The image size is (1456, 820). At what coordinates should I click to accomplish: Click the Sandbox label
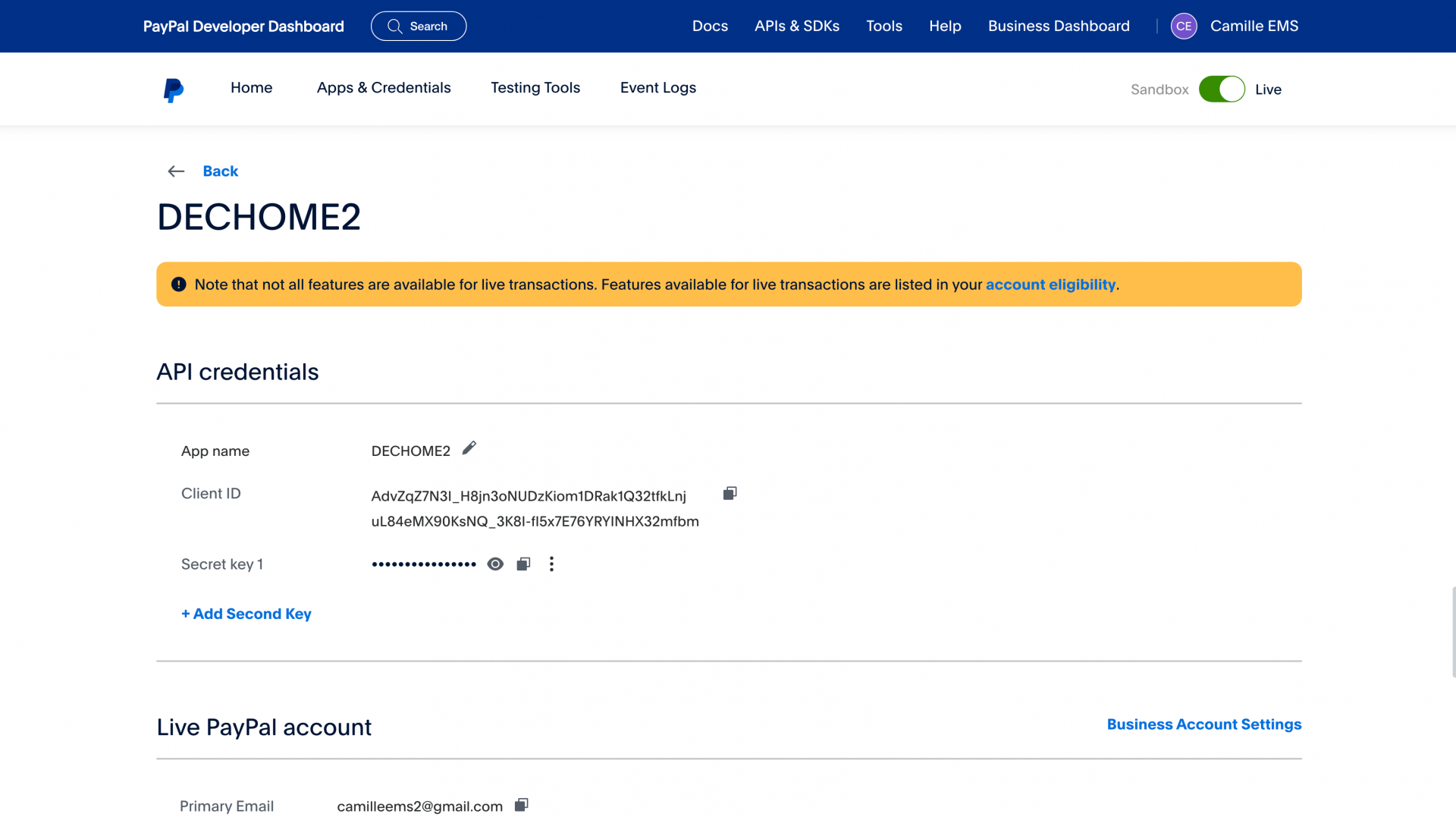point(1159,90)
